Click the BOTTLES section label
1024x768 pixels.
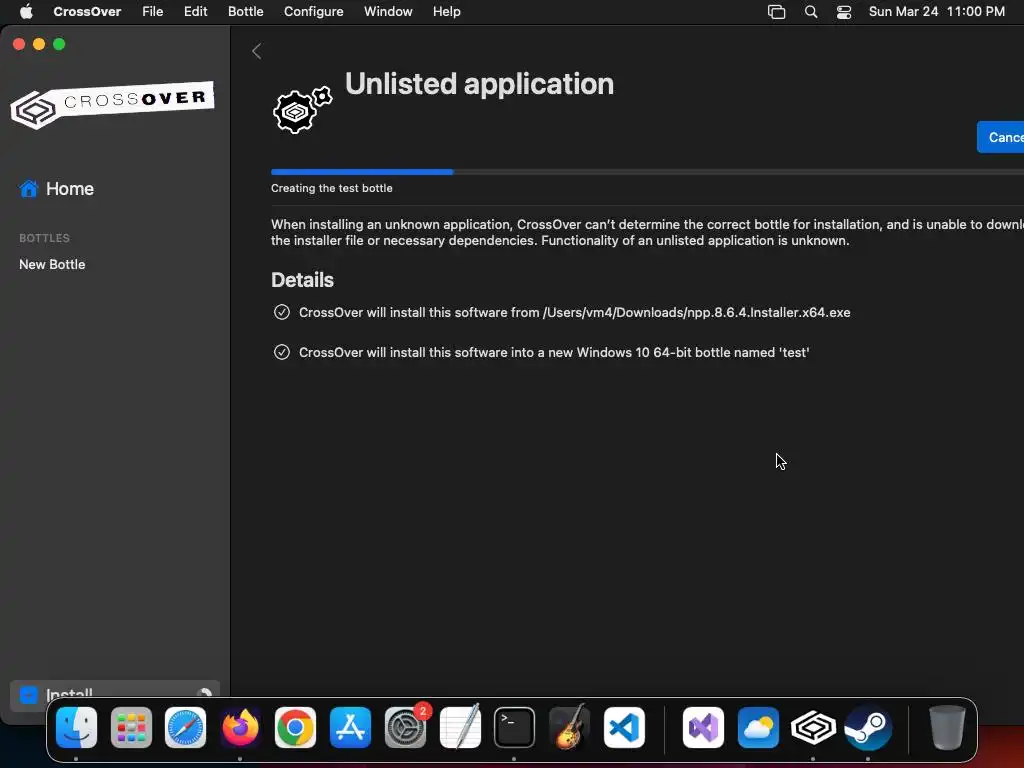[x=44, y=238]
